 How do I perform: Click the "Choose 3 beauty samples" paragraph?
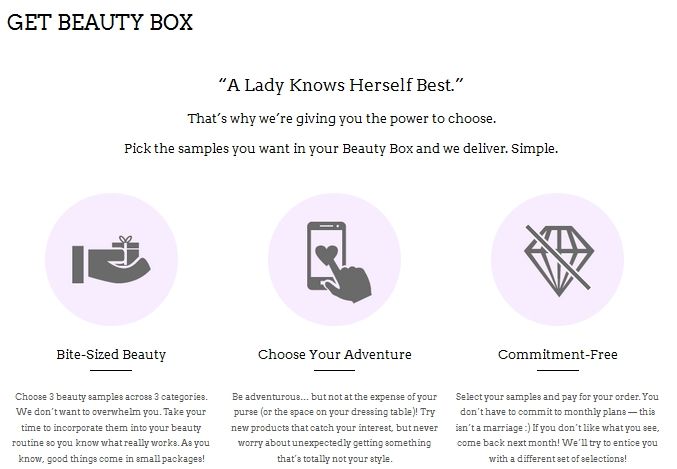click(111, 427)
